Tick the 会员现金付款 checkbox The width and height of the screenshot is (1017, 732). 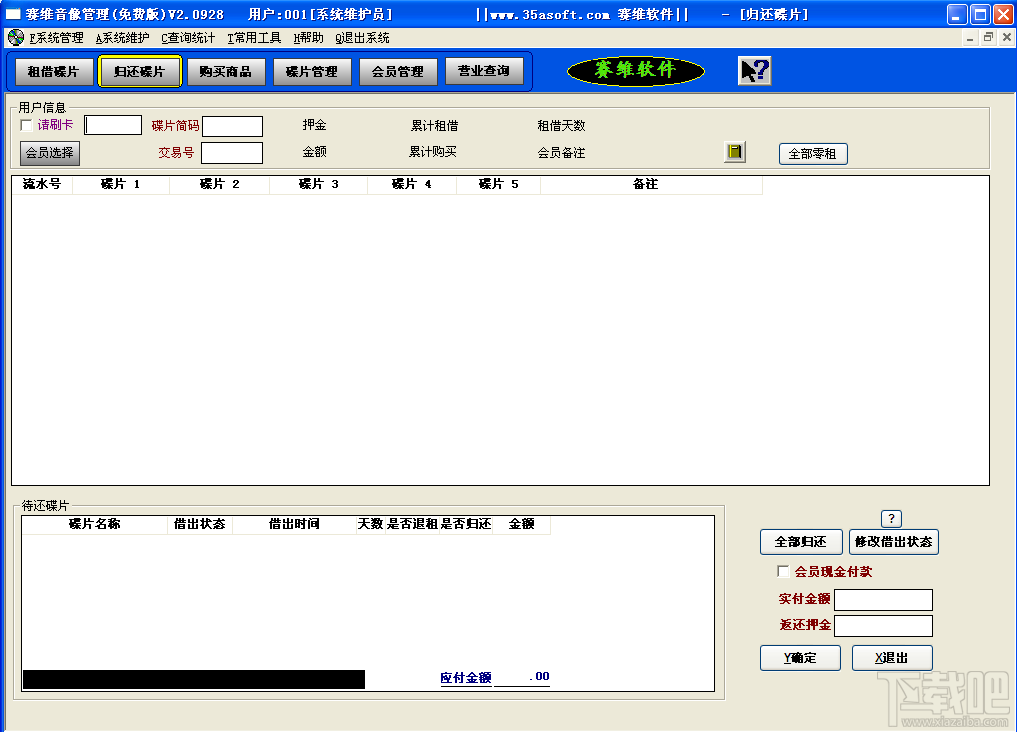(783, 571)
